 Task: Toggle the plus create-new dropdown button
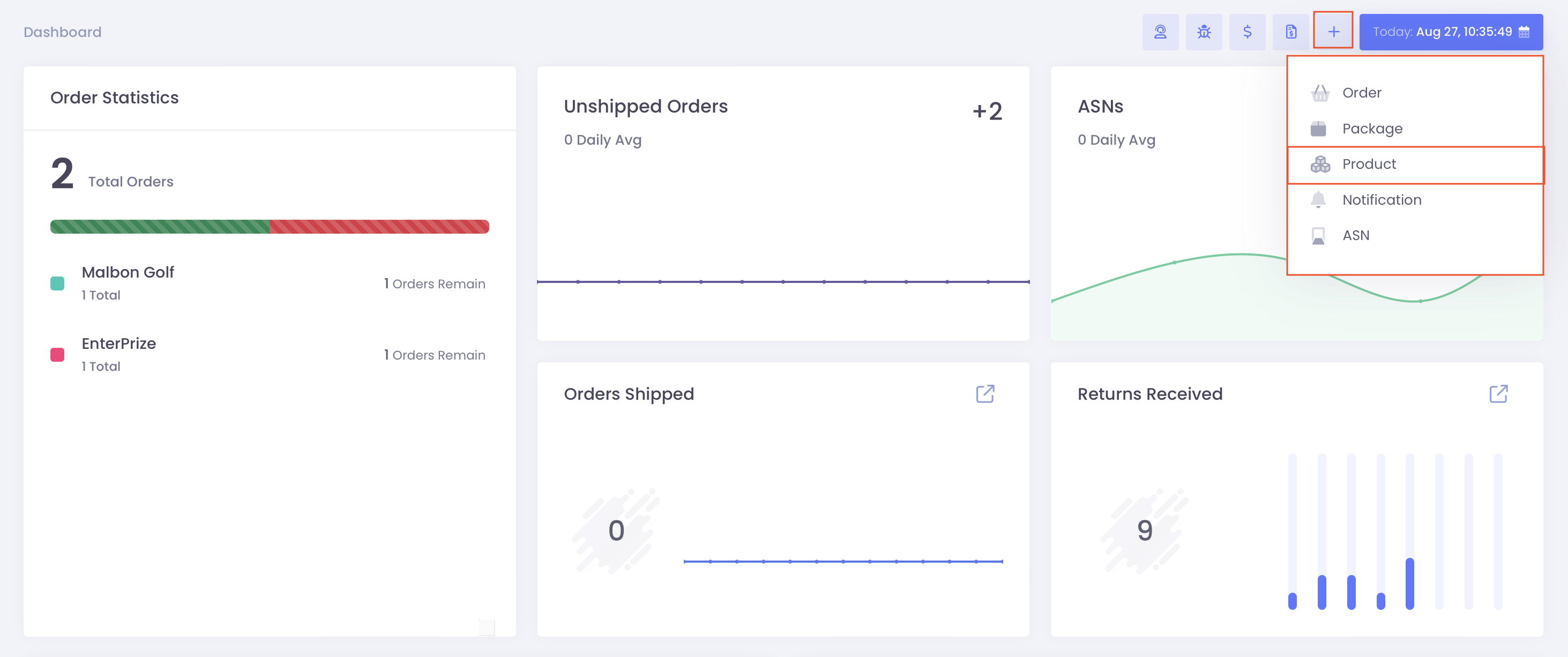(1333, 32)
